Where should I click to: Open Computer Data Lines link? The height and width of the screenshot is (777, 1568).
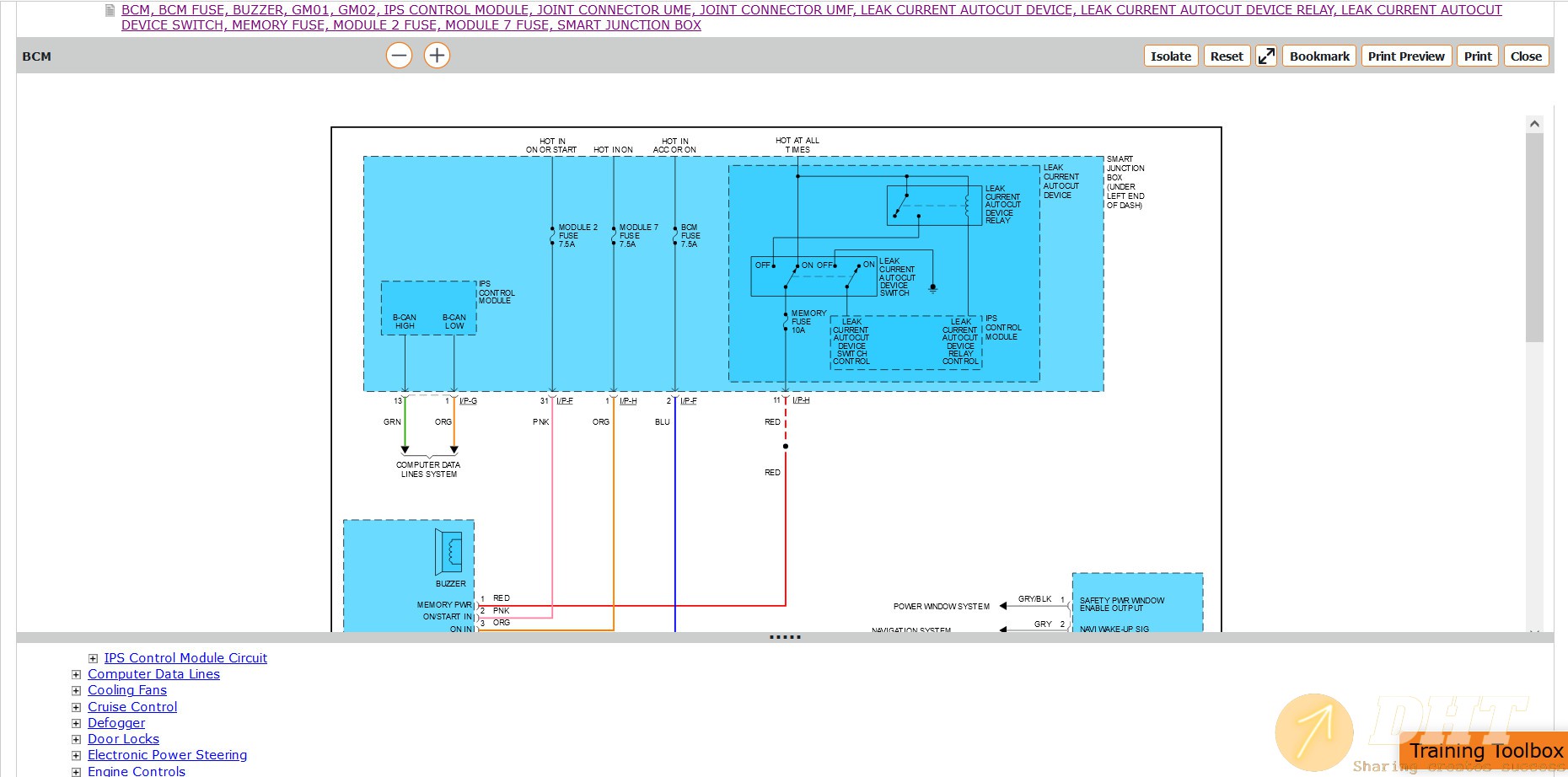point(153,674)
